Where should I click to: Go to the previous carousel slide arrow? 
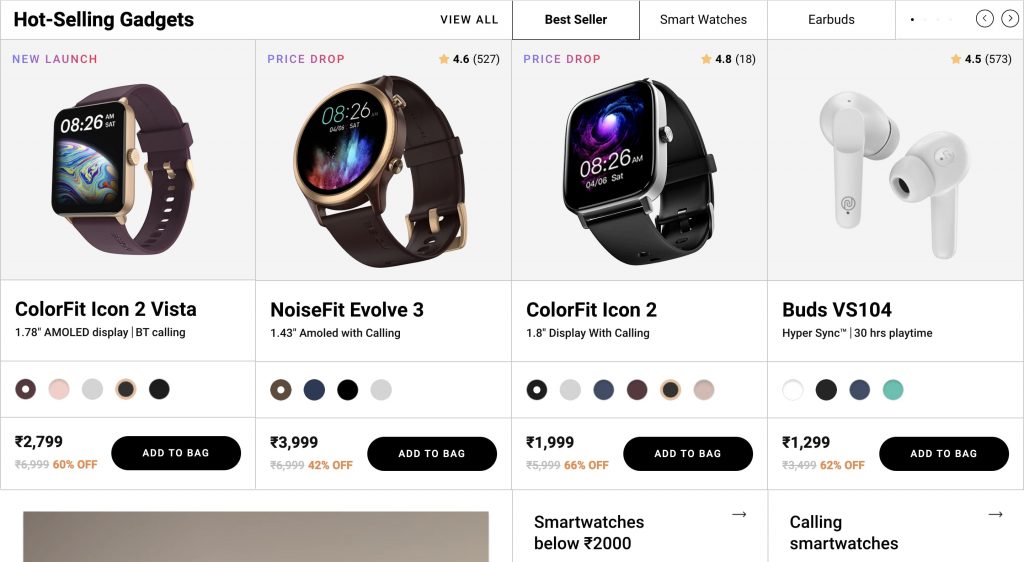(x=985, y=19)
